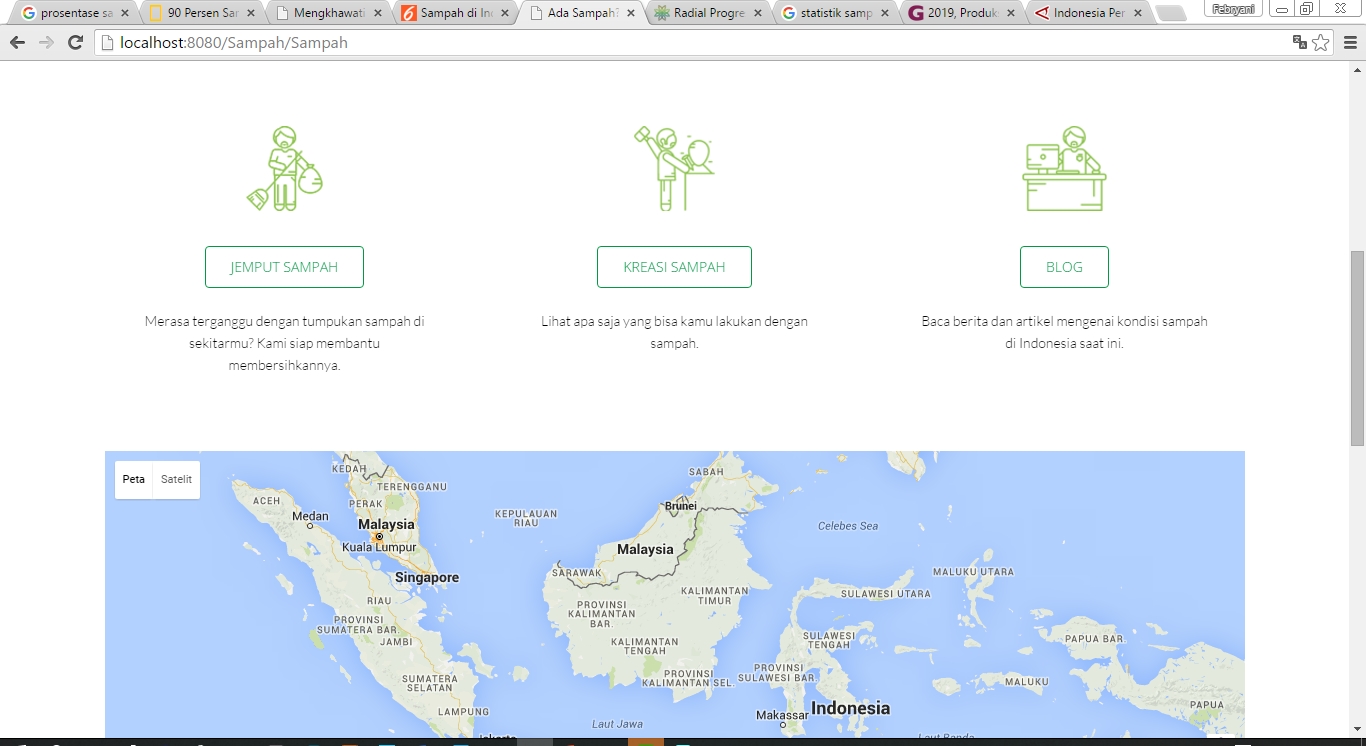
Task: Click the JEMPUT SAMPAH button
Action: coord(284,267)
